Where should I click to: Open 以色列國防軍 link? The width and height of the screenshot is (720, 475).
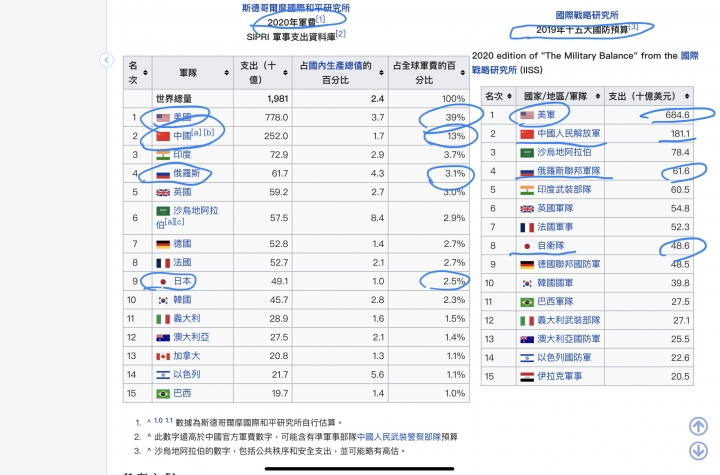pos(564,357)
